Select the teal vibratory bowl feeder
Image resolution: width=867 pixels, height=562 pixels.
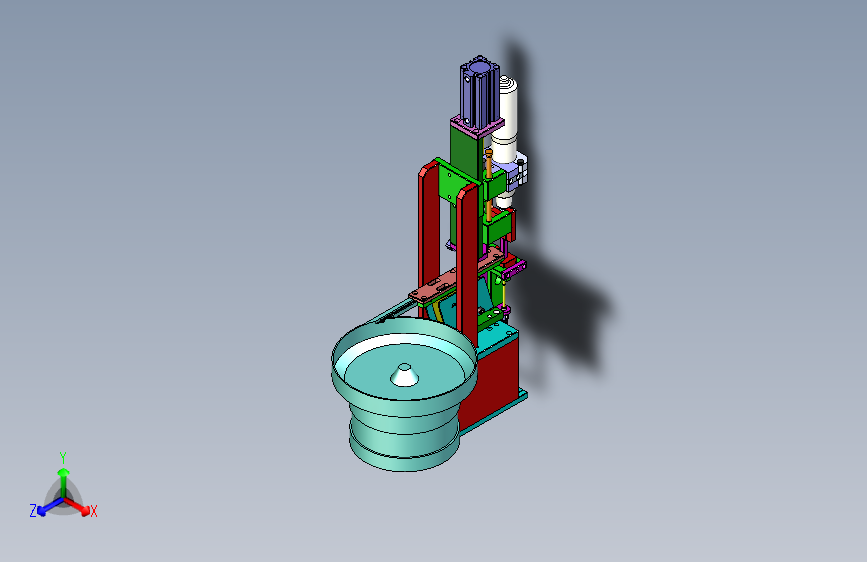click(404, 394)
